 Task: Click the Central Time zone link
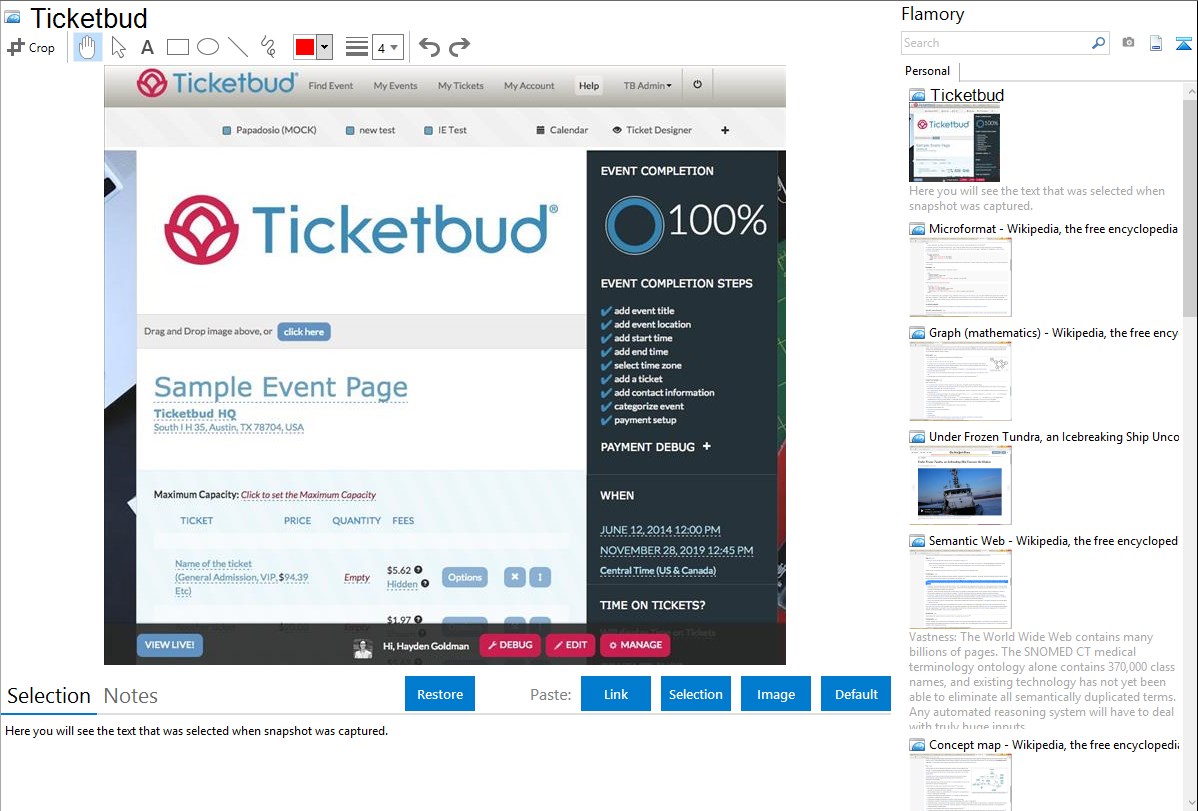click(658, 570)
